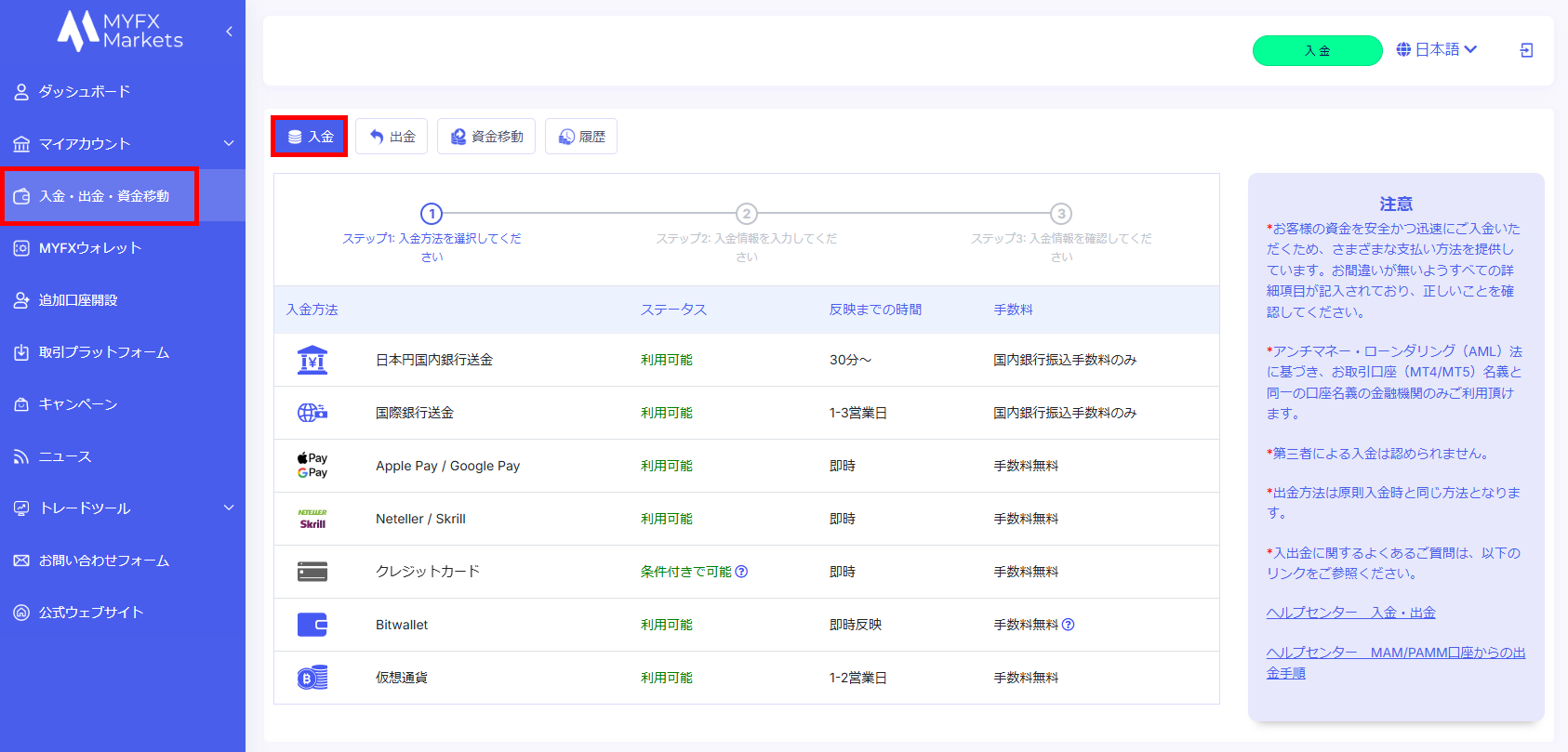Click the wallet icon beside 入金・出金・資金移動

21,196
